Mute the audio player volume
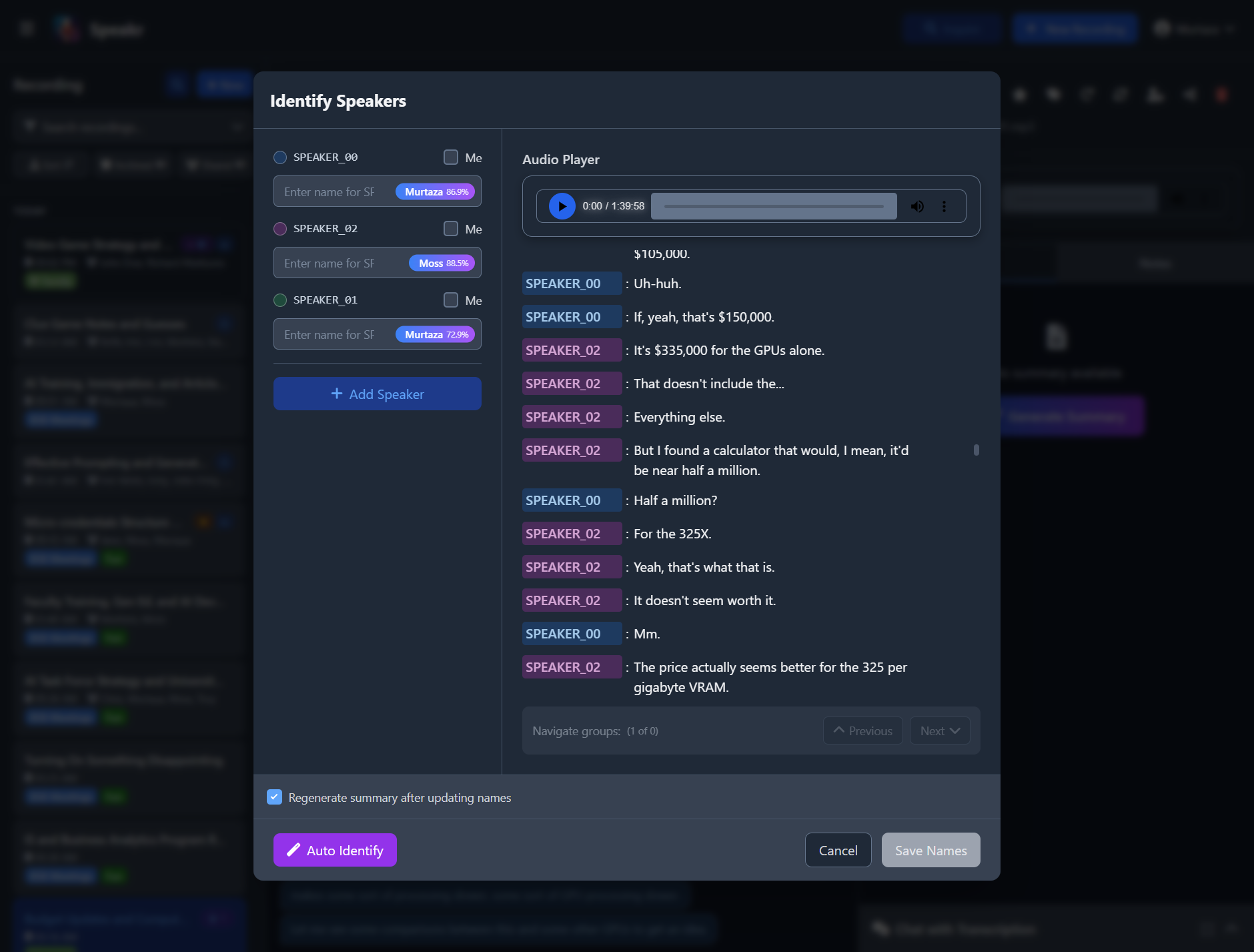The width and height of the screenshot is (1254, 952). [x=917, y=205]
